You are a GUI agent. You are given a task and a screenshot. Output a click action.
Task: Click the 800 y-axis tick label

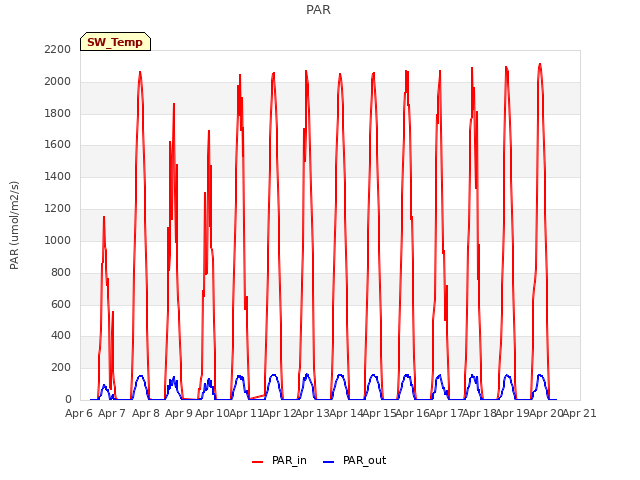pyautogui.click(x=61, y=272)
